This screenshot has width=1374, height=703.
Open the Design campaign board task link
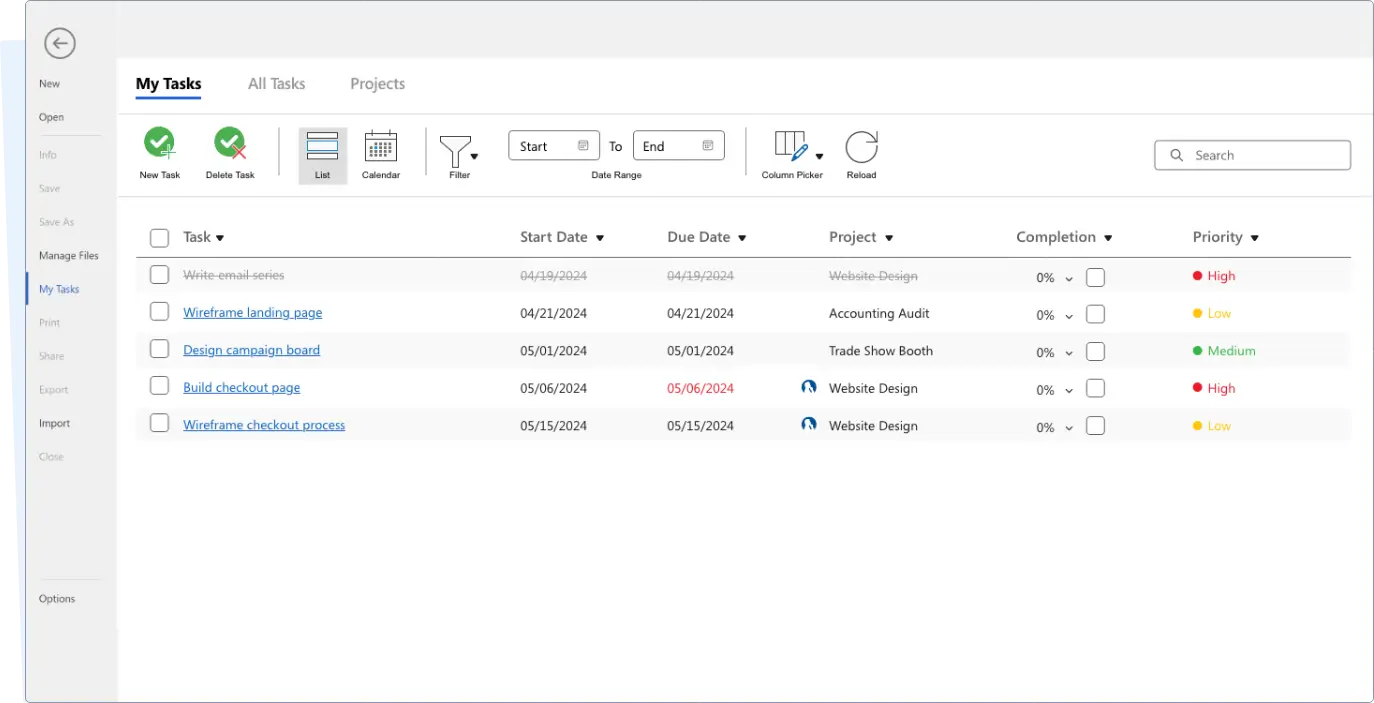coord(252,350)
